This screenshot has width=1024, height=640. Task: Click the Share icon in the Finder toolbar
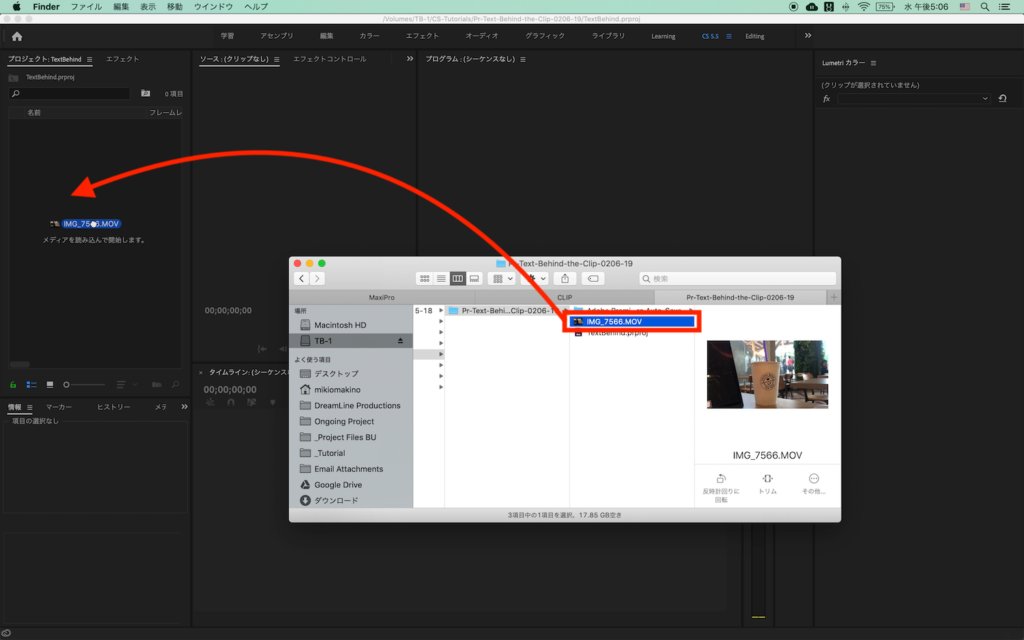(x=565, y=280)
